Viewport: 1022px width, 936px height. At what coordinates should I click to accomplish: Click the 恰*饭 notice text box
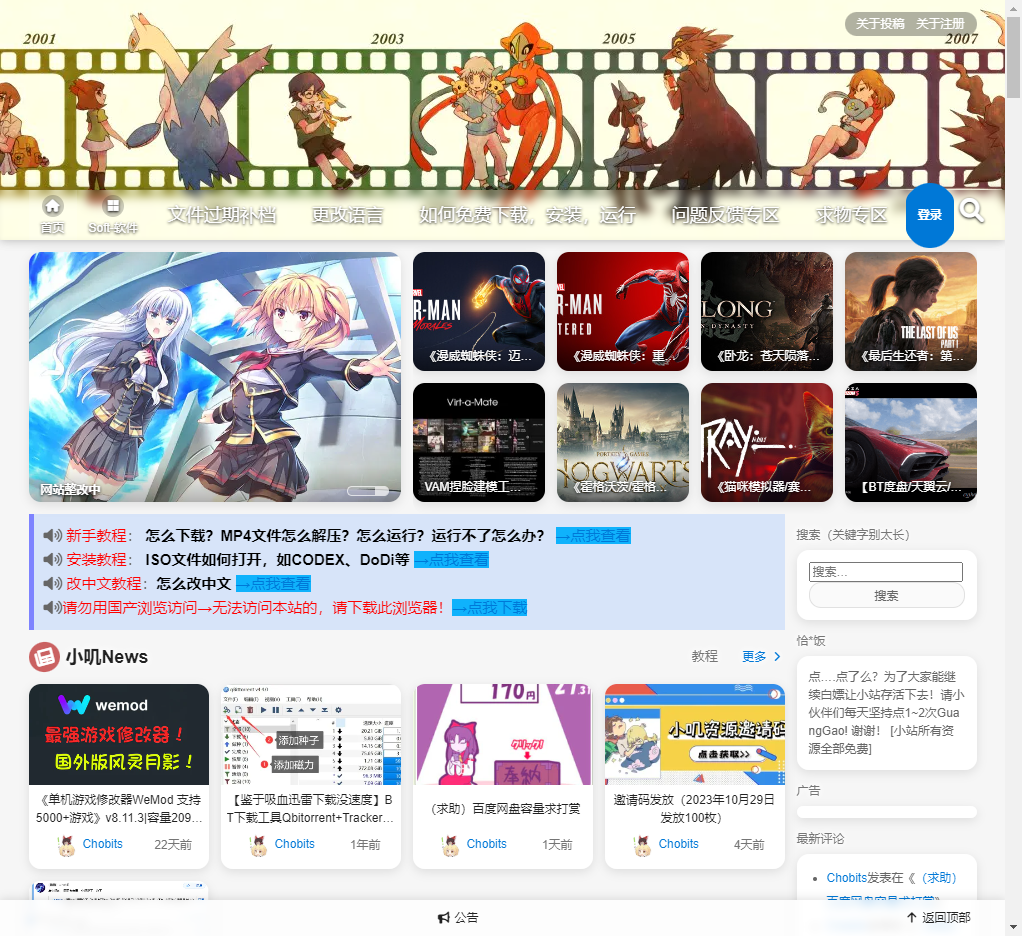(886, 712)
